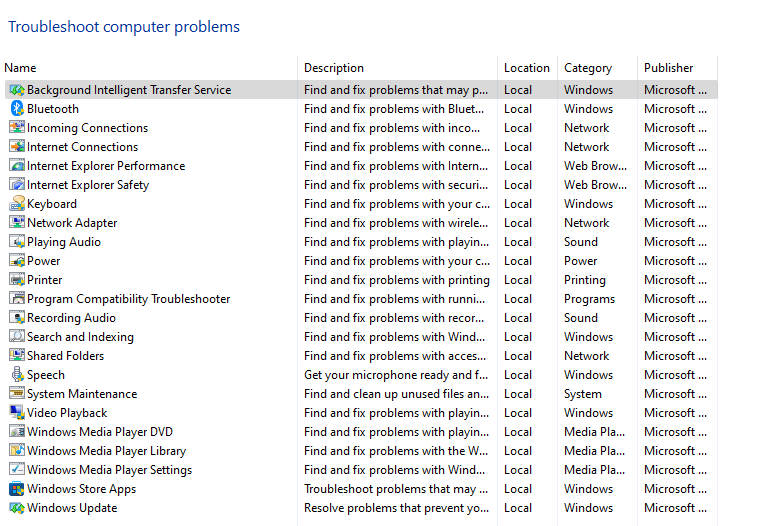Select Background Intelligent Transfer Service row
Image resolution: width=775 pixels, height=526 pixels.
361,89
